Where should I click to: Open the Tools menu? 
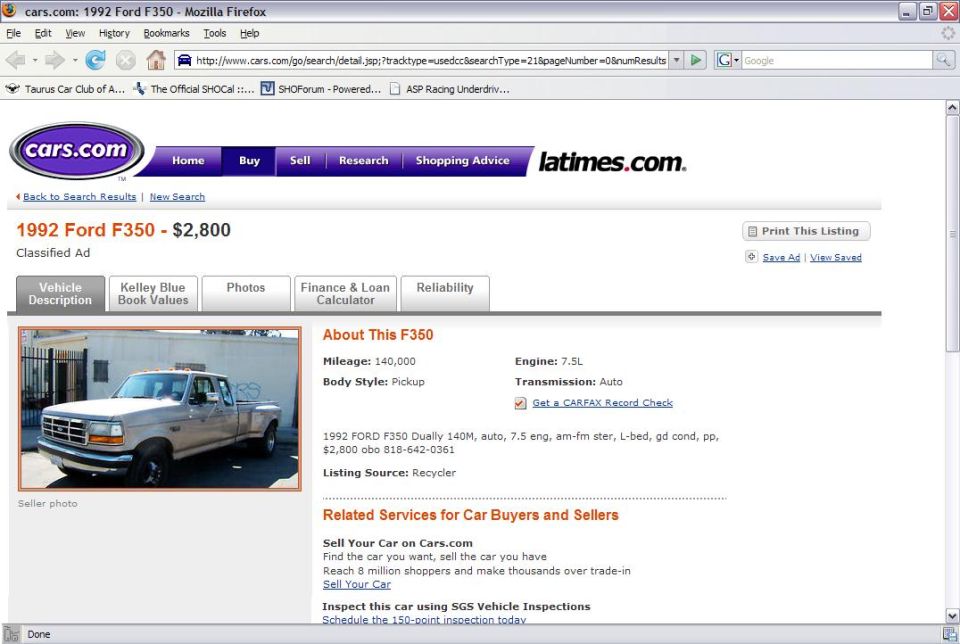(215, 33)
